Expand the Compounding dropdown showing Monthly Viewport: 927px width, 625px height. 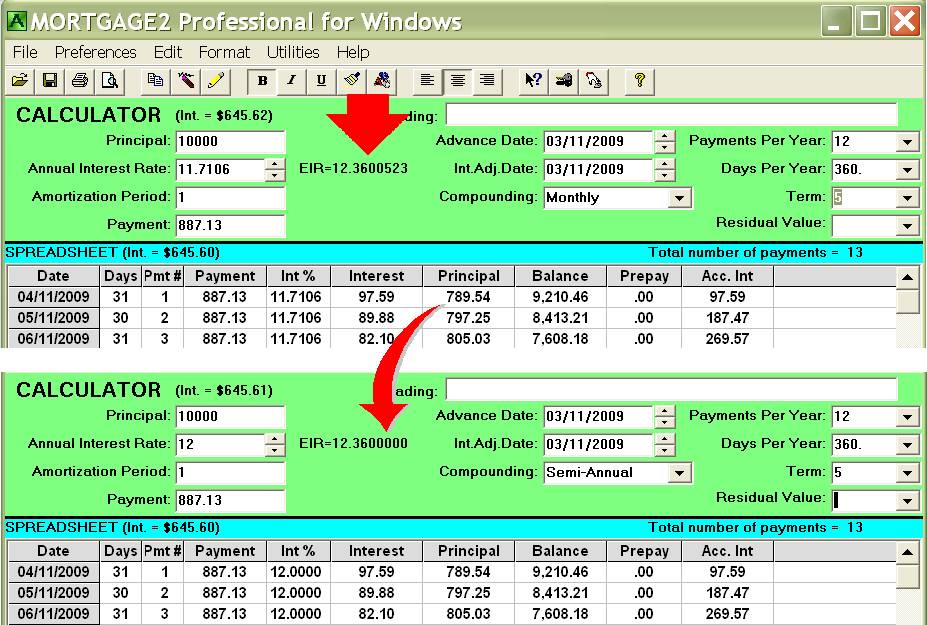680,198
